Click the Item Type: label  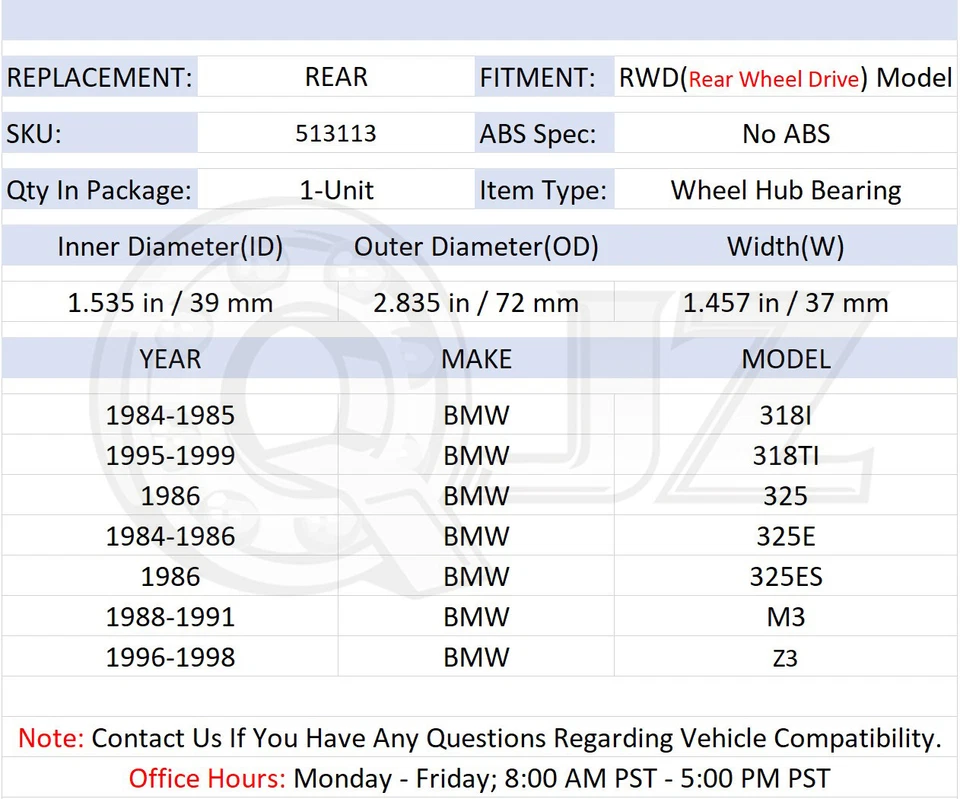tap(543, 190)
